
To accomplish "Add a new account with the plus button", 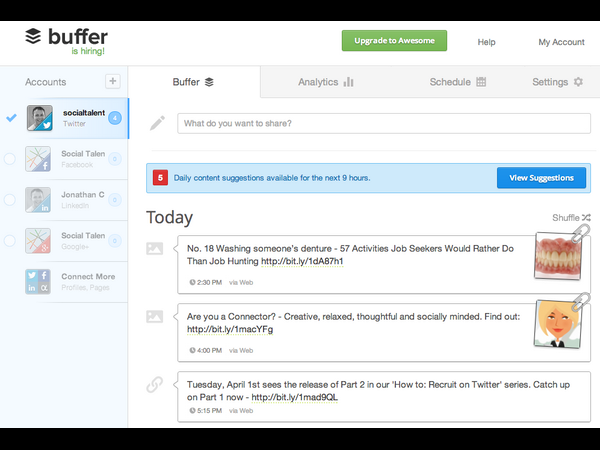I will click(113, 81).
